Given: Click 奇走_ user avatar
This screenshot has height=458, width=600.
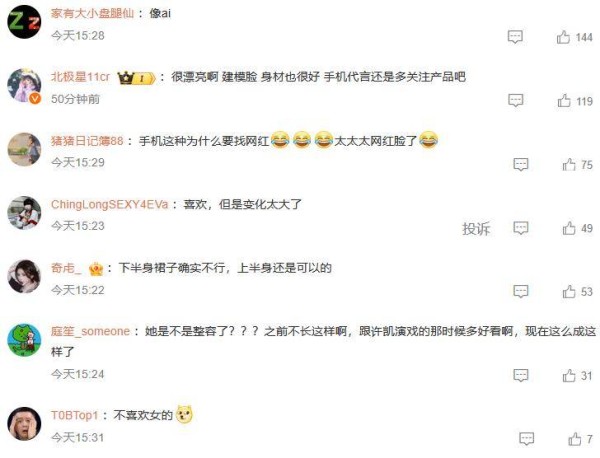Looking at the screenshot, I should pyautogui.click(x=24, y=276).
